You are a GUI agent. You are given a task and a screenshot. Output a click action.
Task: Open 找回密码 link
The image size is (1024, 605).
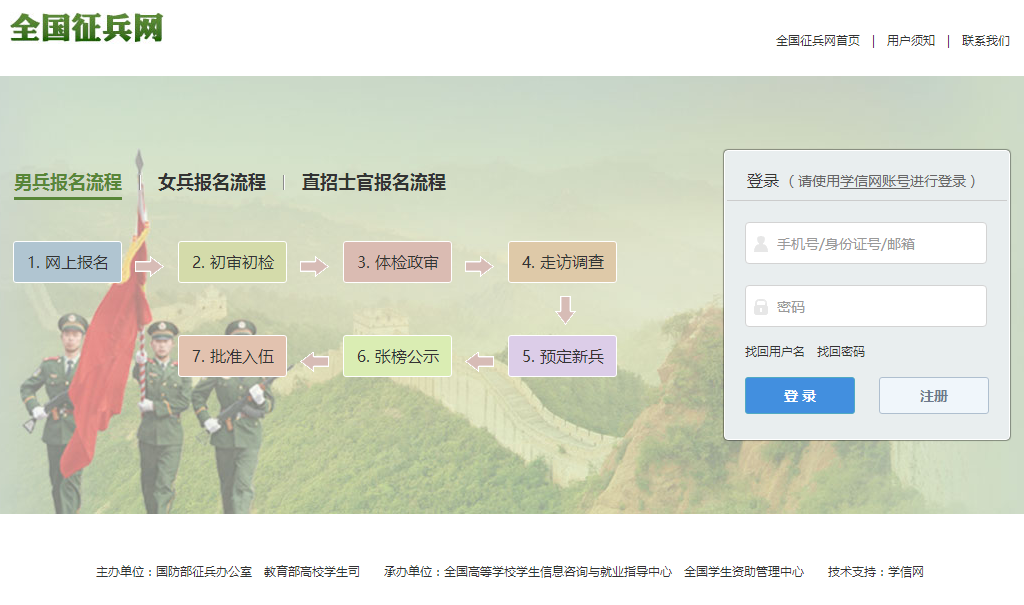pyautogui.click(x=841, y=352)
